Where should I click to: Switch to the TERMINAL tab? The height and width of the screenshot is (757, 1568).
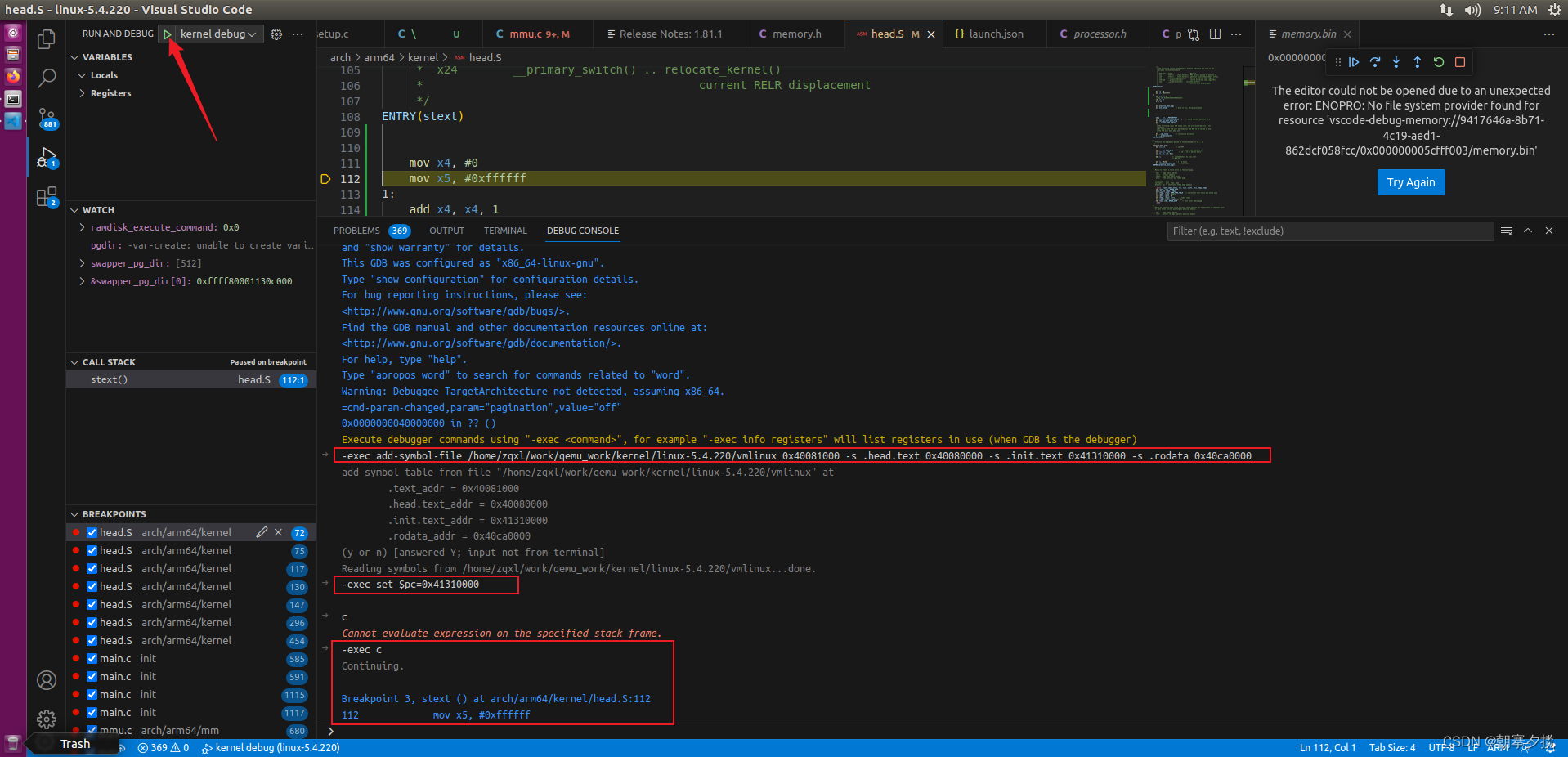point(504,231)
